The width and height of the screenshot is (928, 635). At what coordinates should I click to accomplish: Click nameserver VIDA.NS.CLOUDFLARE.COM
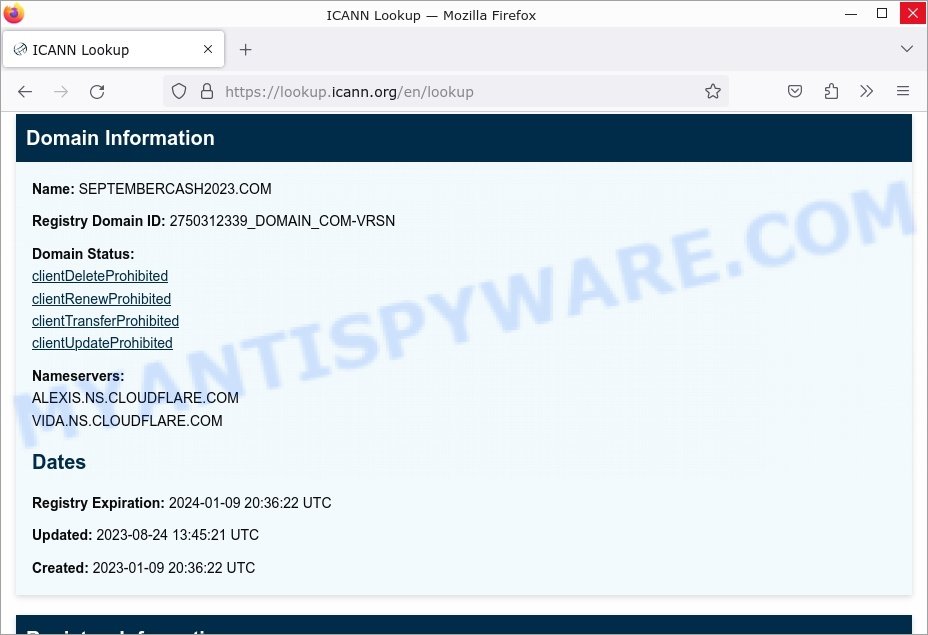point(127,421)
